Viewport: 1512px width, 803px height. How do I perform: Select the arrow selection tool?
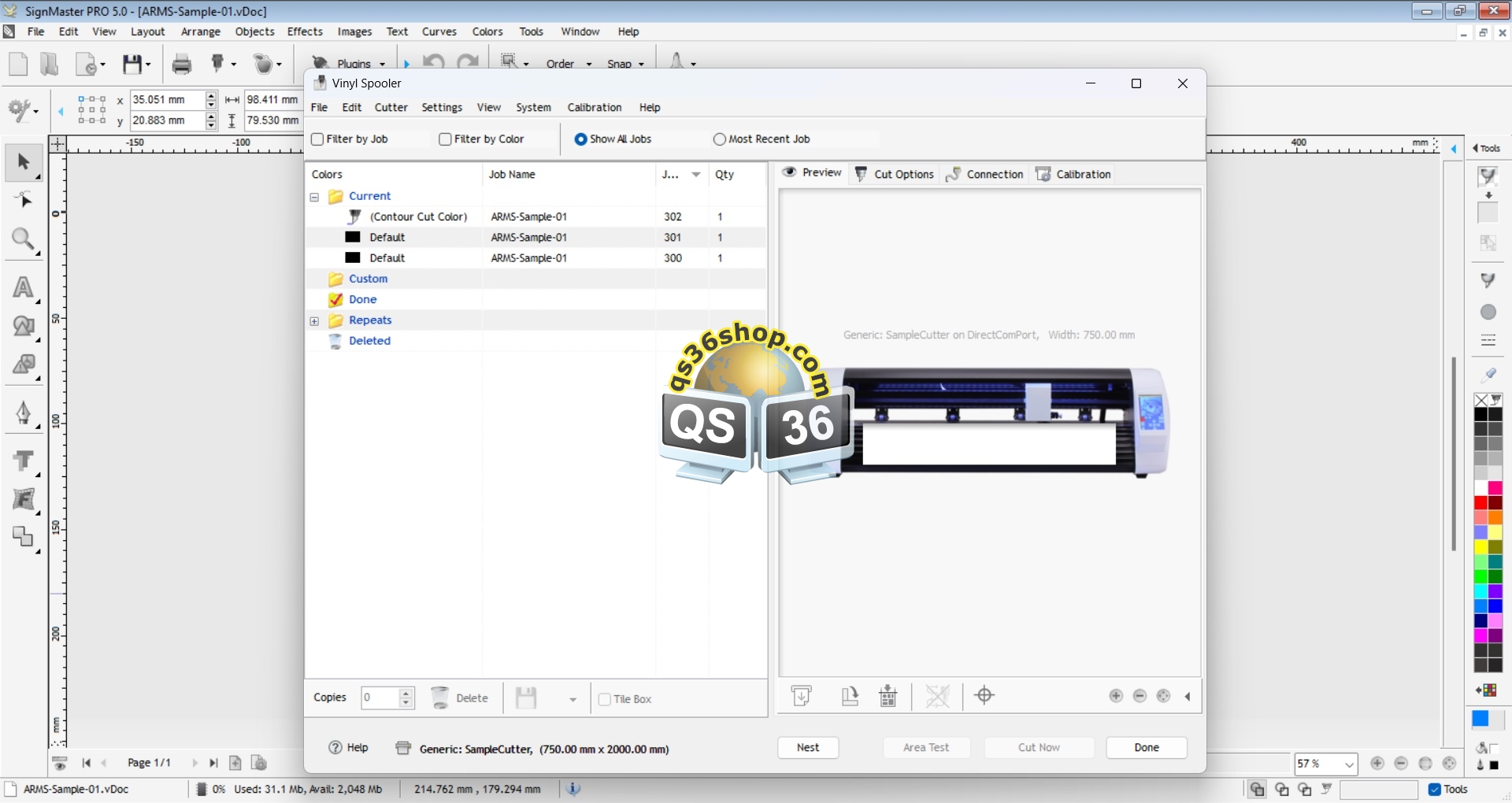pos(23,162)
